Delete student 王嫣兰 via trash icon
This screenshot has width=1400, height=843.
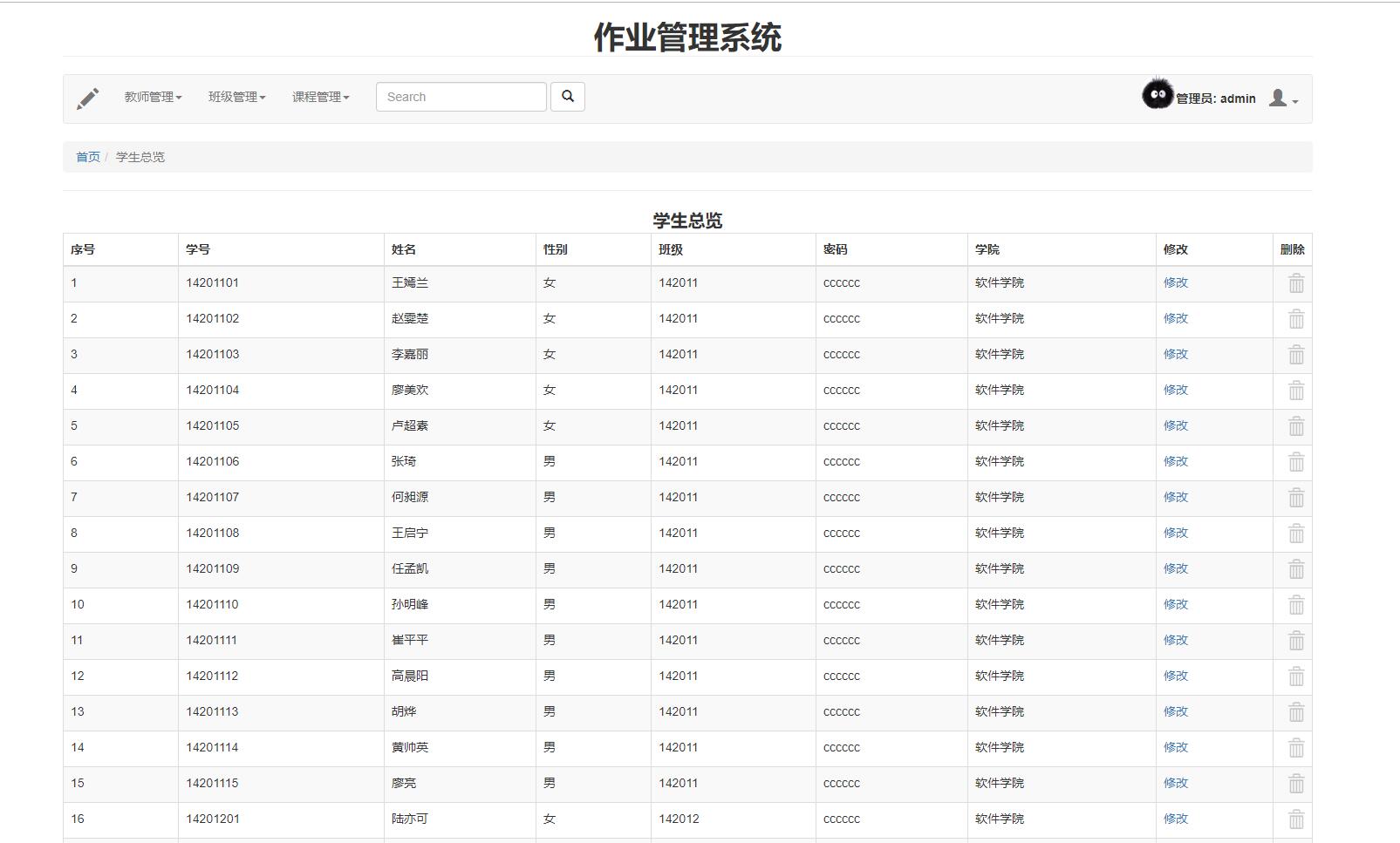pos(1294,282)
